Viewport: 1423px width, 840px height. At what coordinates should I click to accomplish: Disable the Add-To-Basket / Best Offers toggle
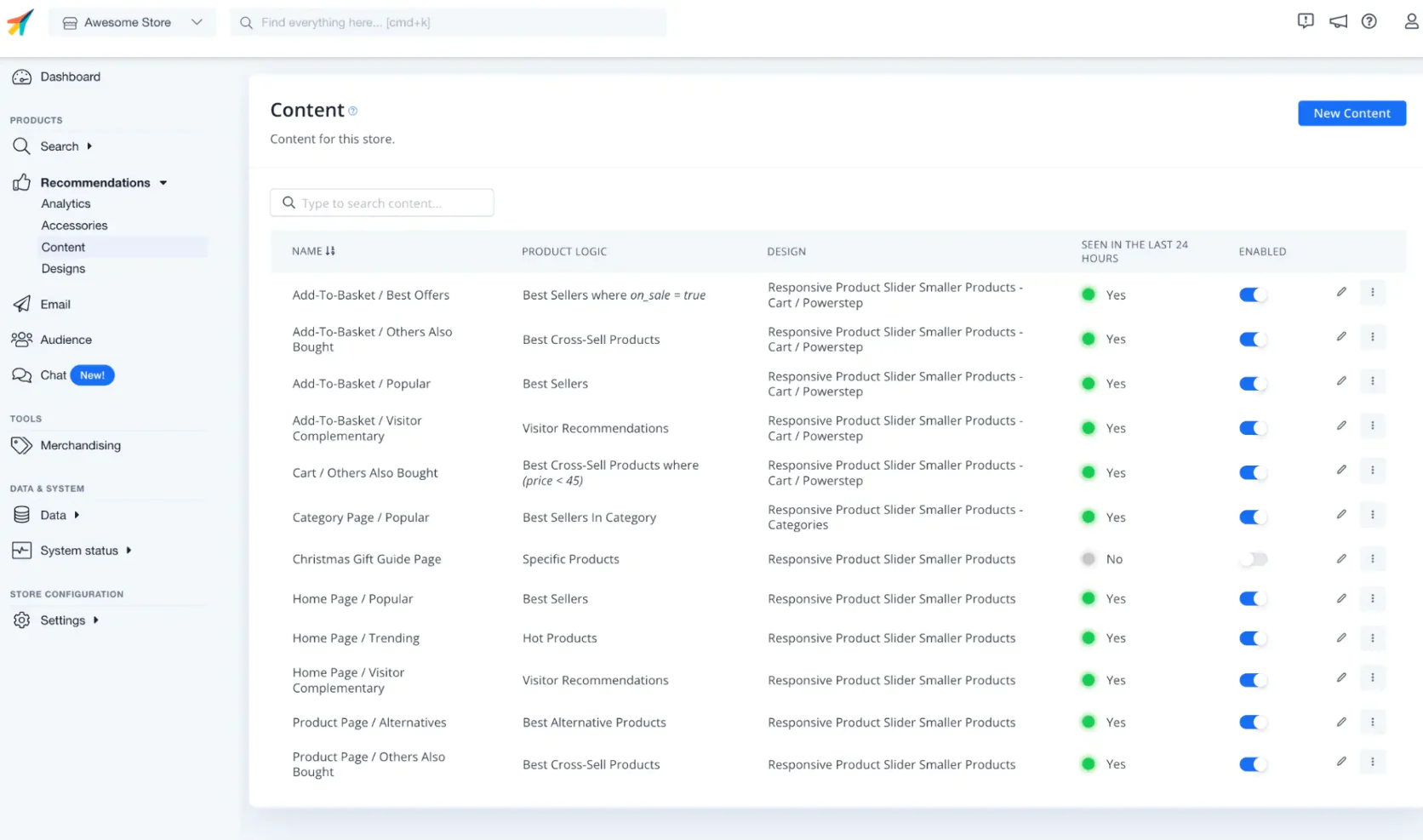click(x=1253, y=295)
